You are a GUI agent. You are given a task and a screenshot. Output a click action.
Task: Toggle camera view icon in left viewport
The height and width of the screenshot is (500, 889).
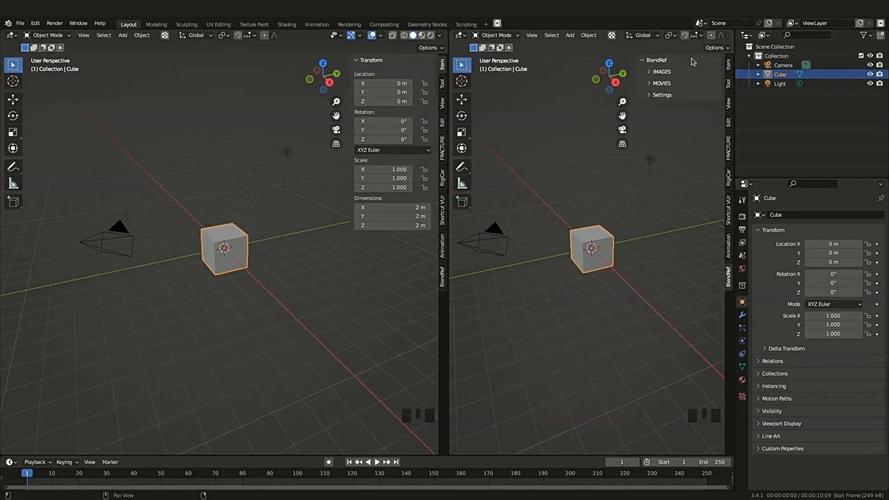tap(336, 130)
